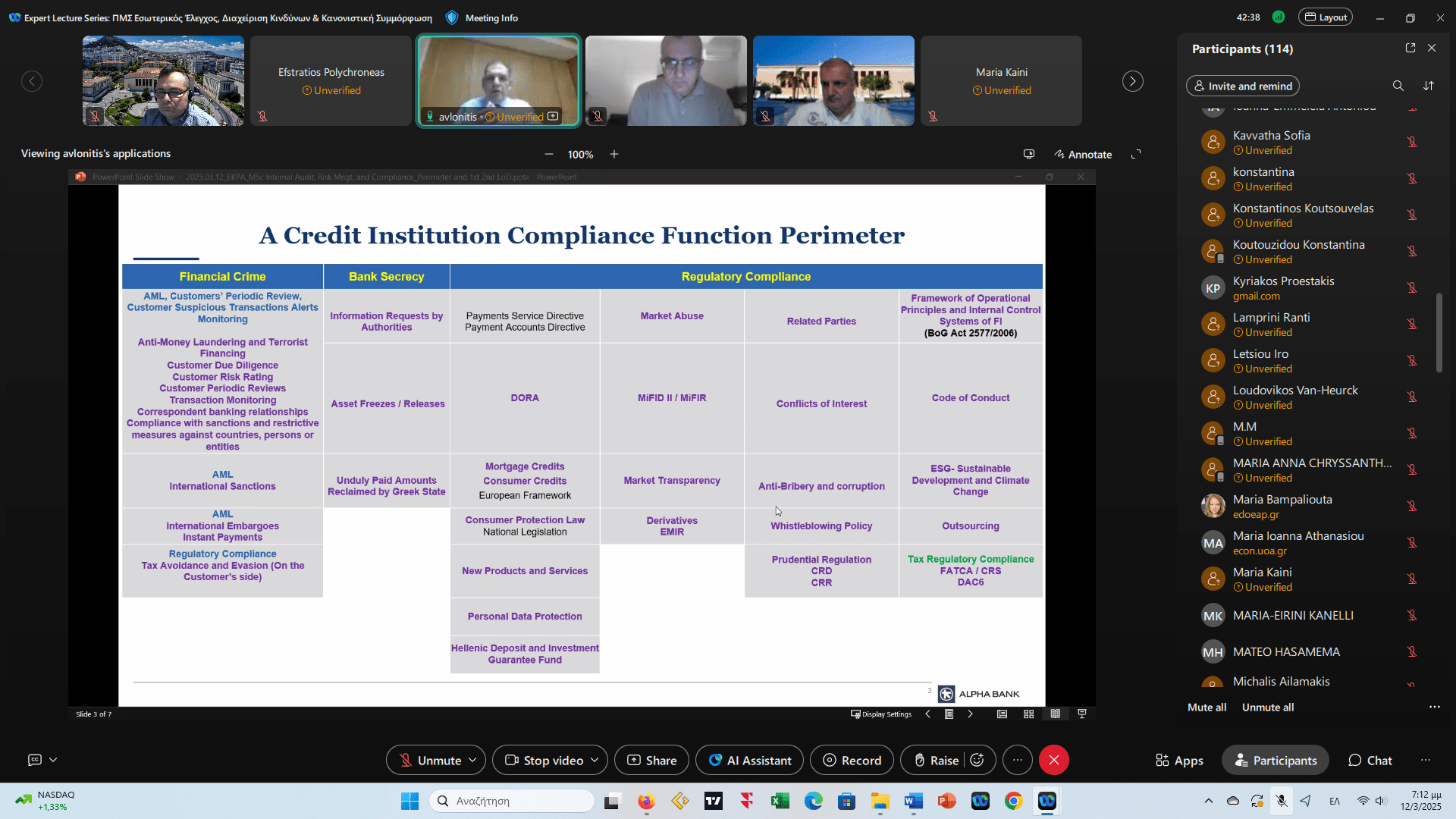Toggle Raise hand button
The height and width of the screenshot is (819, 1456).
point(936,760)
